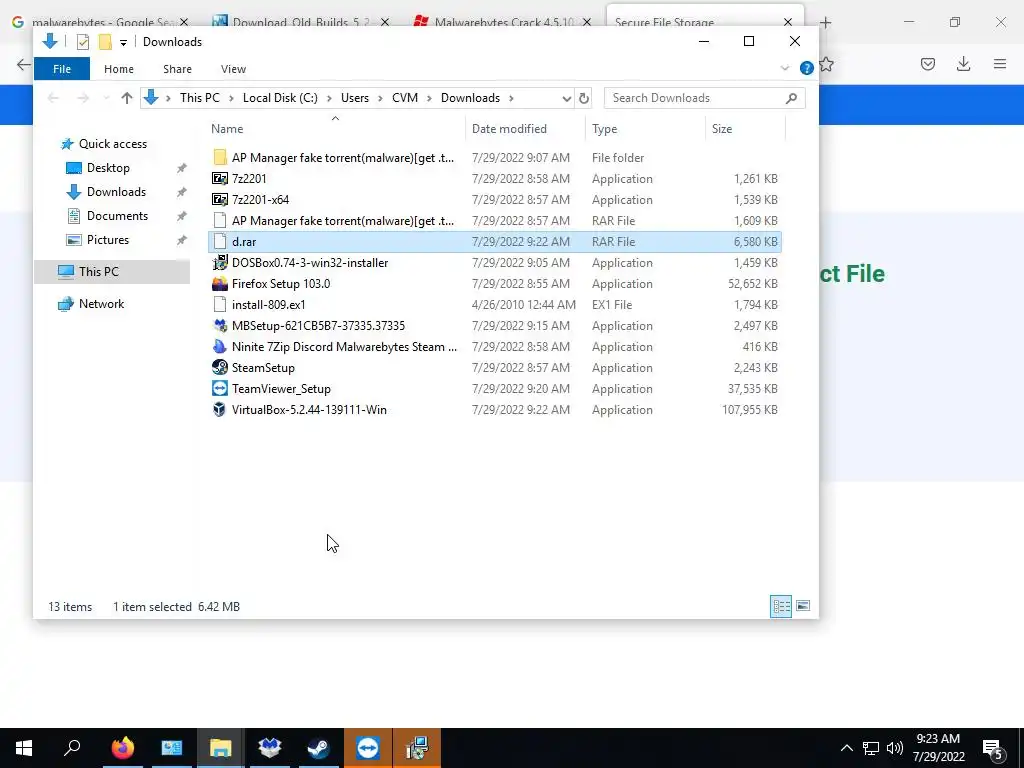1024x768 pixels.
Task: Click Local Disk (C:) in the breadcrumb
Action: coord(280,98)
